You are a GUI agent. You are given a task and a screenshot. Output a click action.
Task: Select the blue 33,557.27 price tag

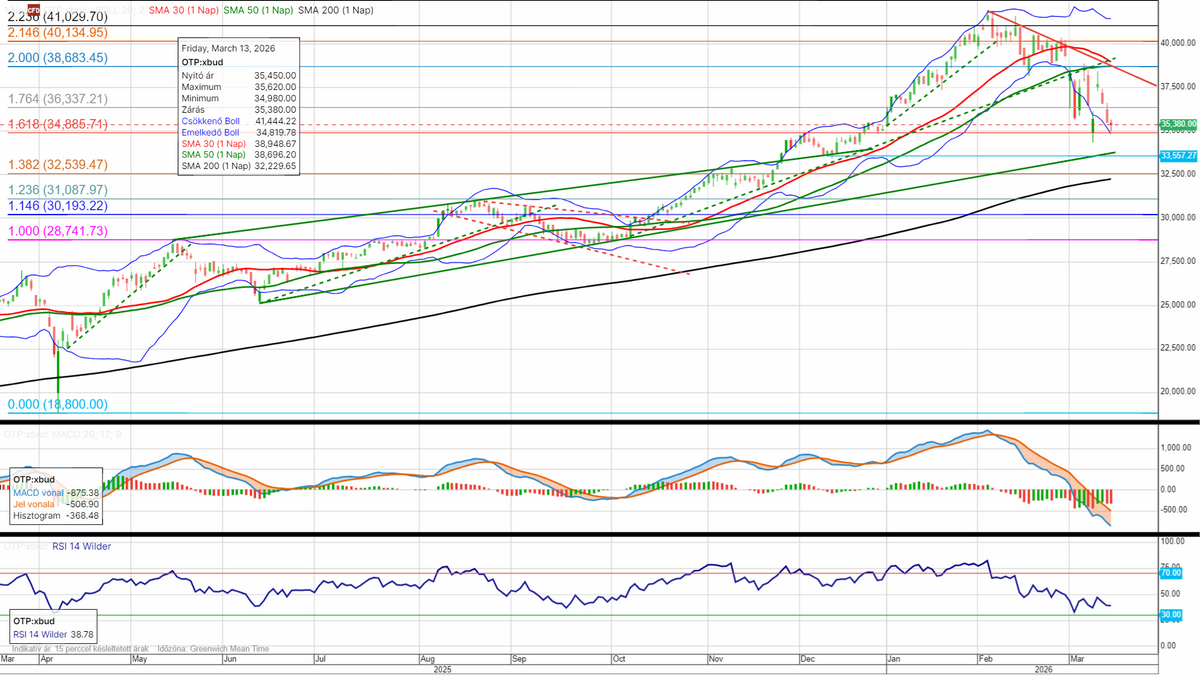(1178, 156)
